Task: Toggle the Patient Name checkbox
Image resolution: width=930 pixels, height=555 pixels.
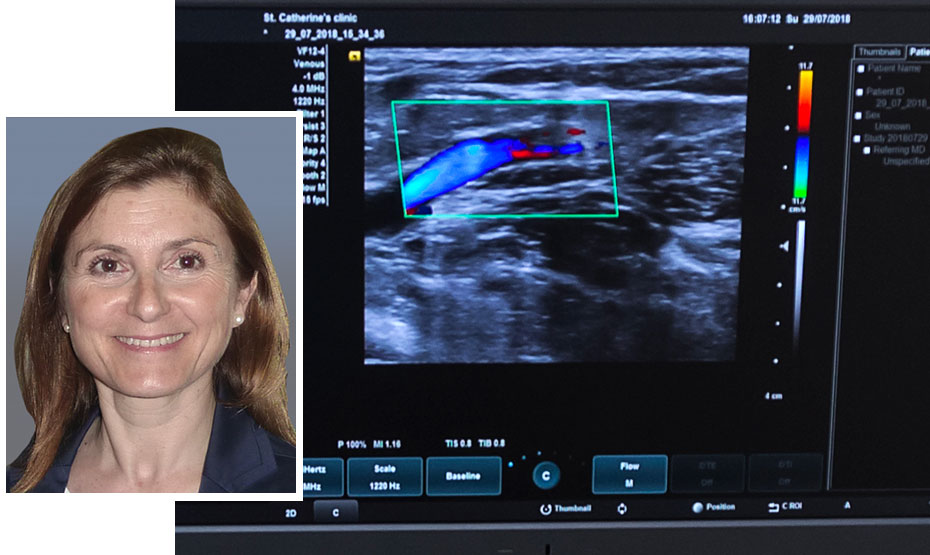Action: tap(860, 68)
